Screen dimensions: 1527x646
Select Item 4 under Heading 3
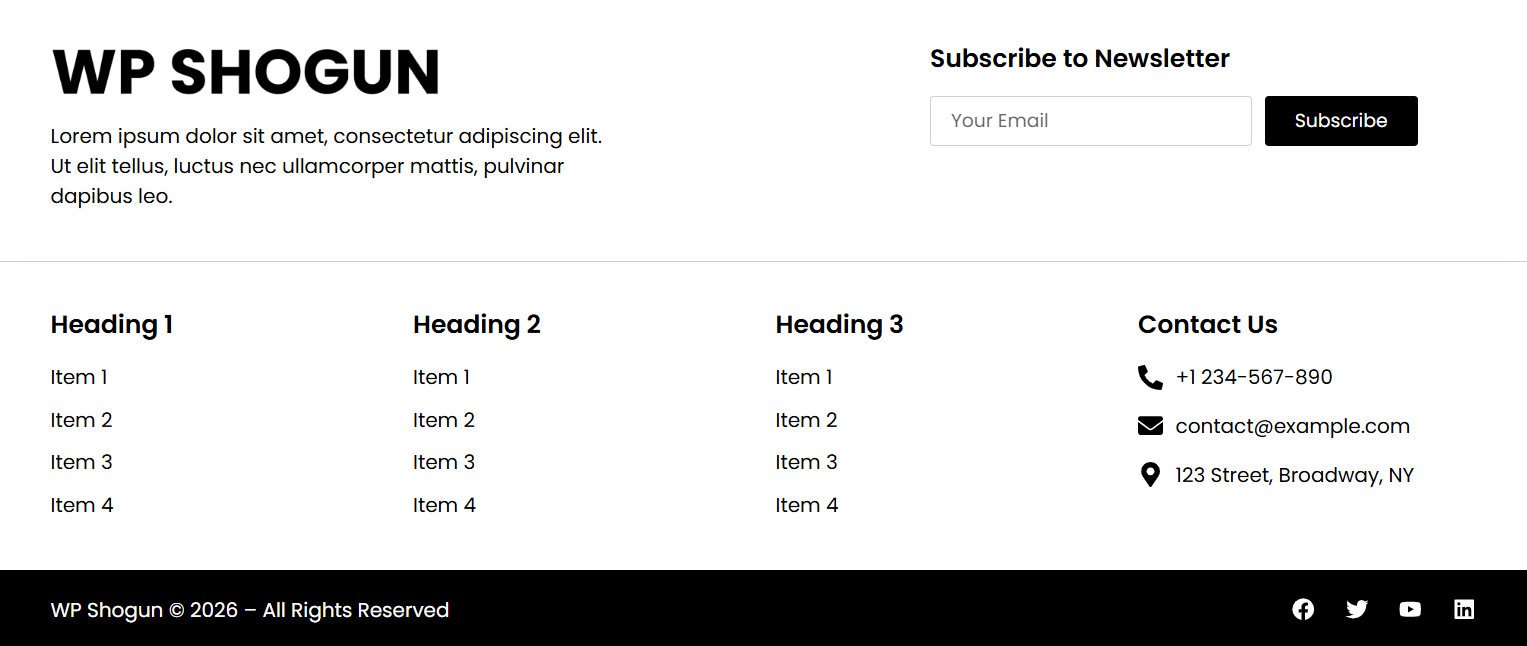pos(807,505)
